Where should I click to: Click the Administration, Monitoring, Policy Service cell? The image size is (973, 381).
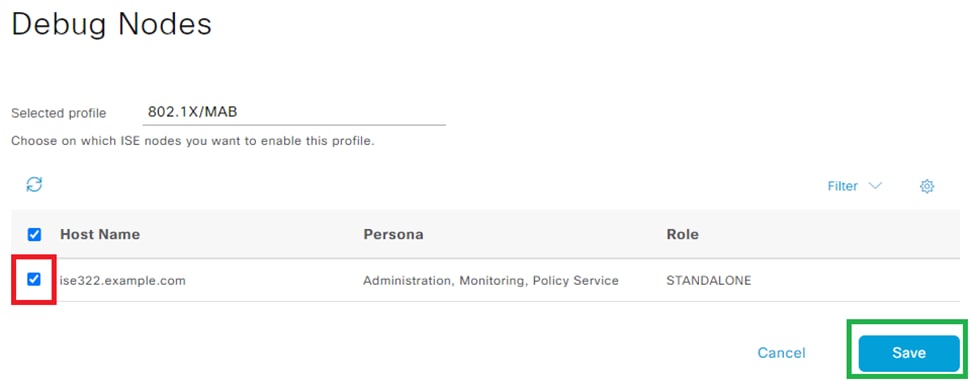click(x=491, y=280)
